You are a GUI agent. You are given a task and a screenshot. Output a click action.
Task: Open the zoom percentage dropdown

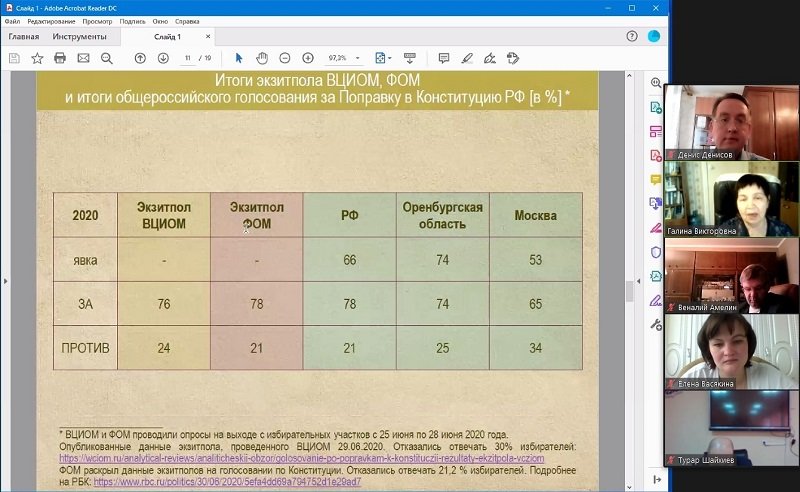[x=357, y=58]
